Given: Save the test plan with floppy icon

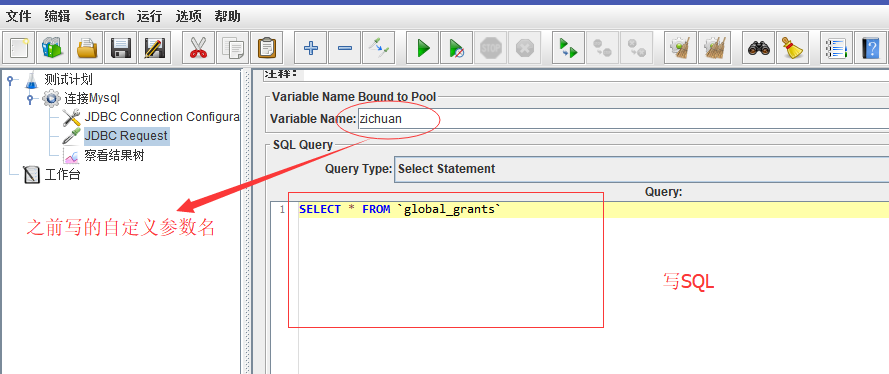Looking at the screenshot, I should (121, 48).
